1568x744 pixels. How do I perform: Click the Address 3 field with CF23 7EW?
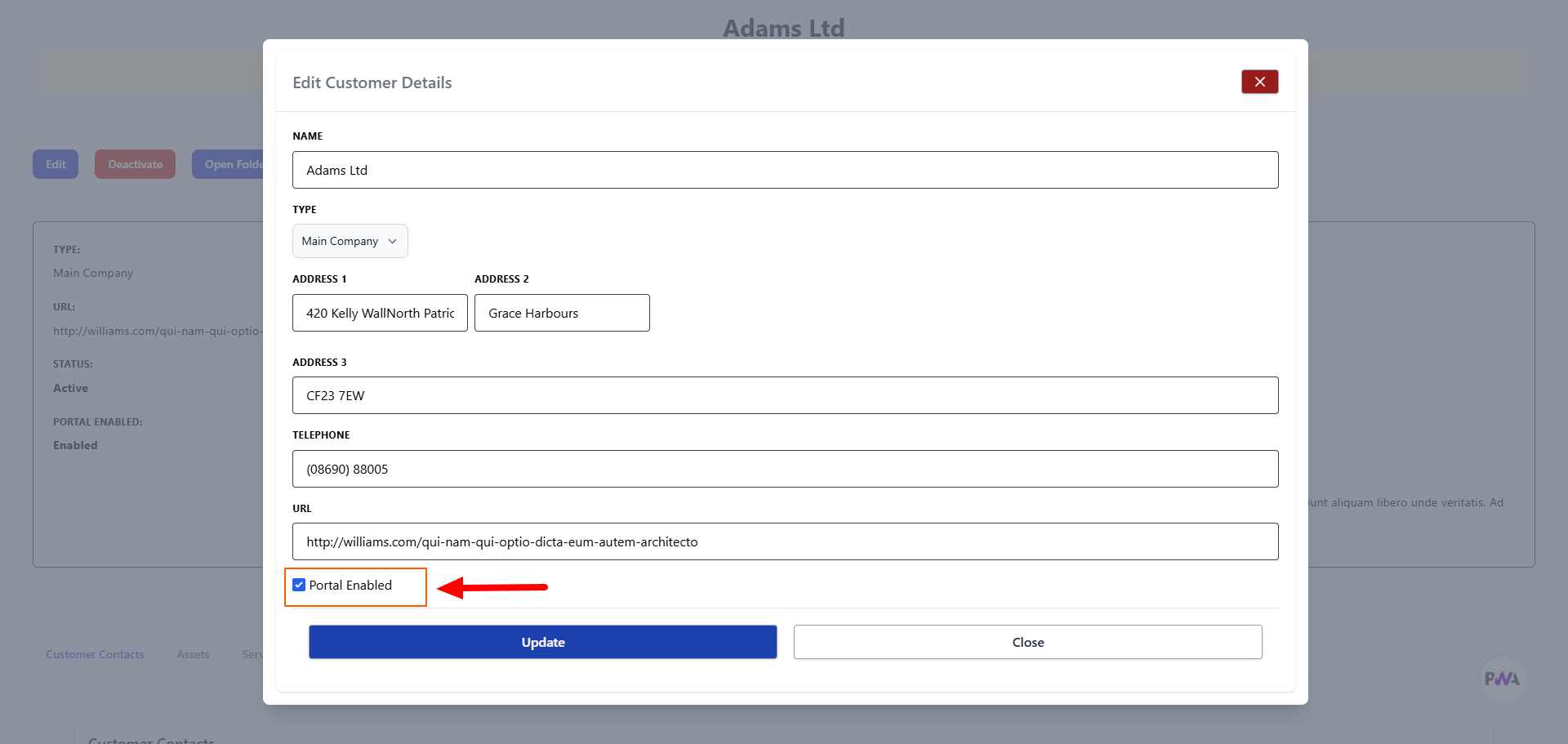tap(785, 395)
